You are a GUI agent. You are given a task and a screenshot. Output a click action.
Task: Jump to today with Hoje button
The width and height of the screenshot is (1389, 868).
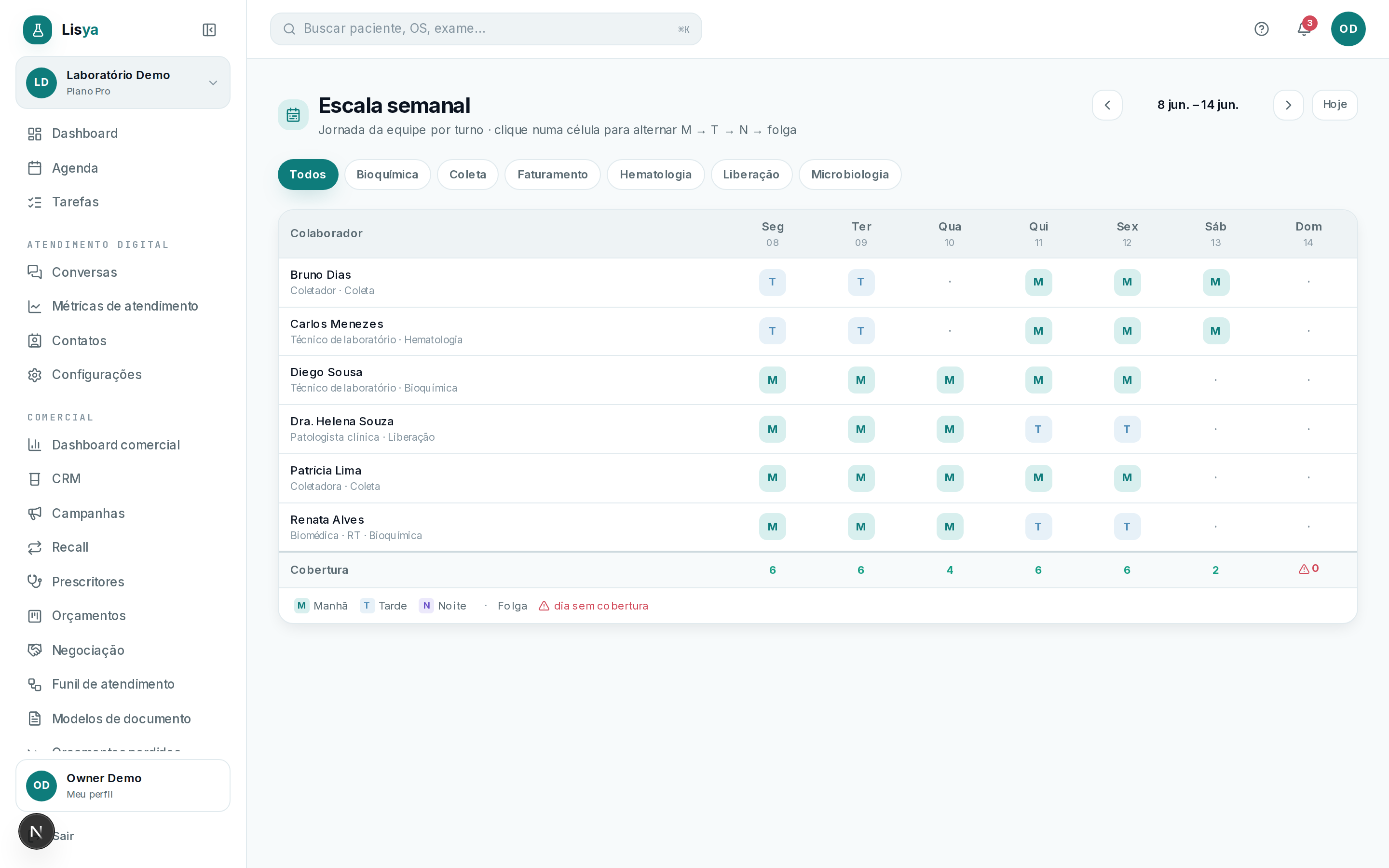click(x=1335, y=105)
